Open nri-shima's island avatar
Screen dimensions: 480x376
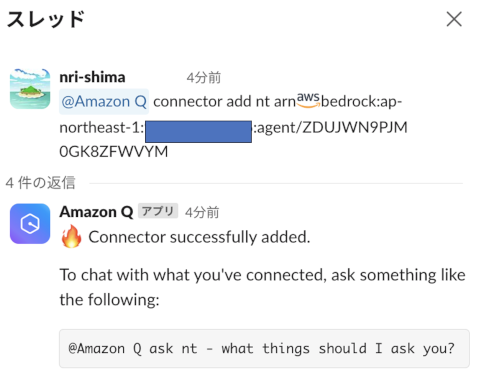(30, 89)
